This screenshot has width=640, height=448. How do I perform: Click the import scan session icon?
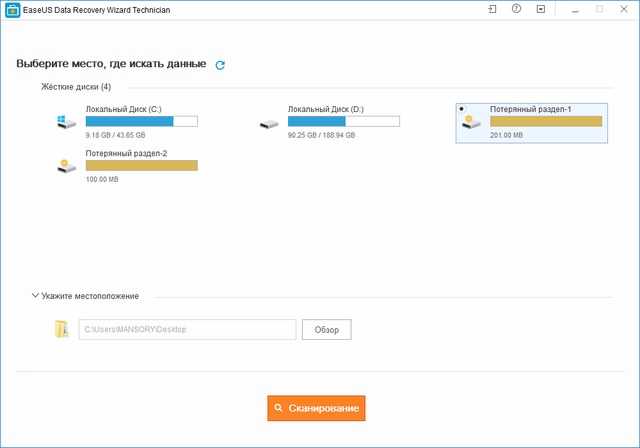tap(491, 9)
